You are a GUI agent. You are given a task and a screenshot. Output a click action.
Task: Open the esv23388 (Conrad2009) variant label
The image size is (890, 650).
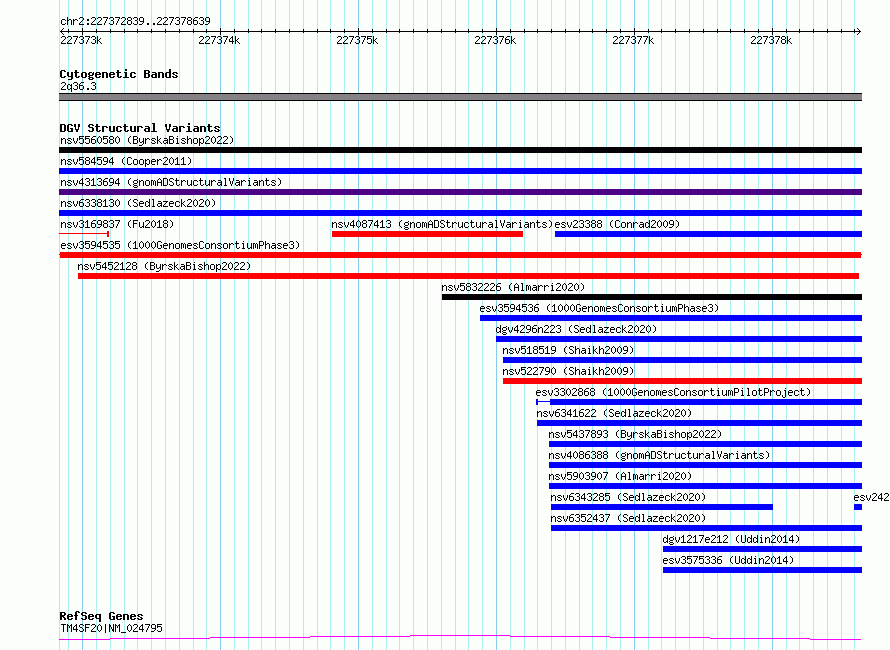(x=617, y=224)
